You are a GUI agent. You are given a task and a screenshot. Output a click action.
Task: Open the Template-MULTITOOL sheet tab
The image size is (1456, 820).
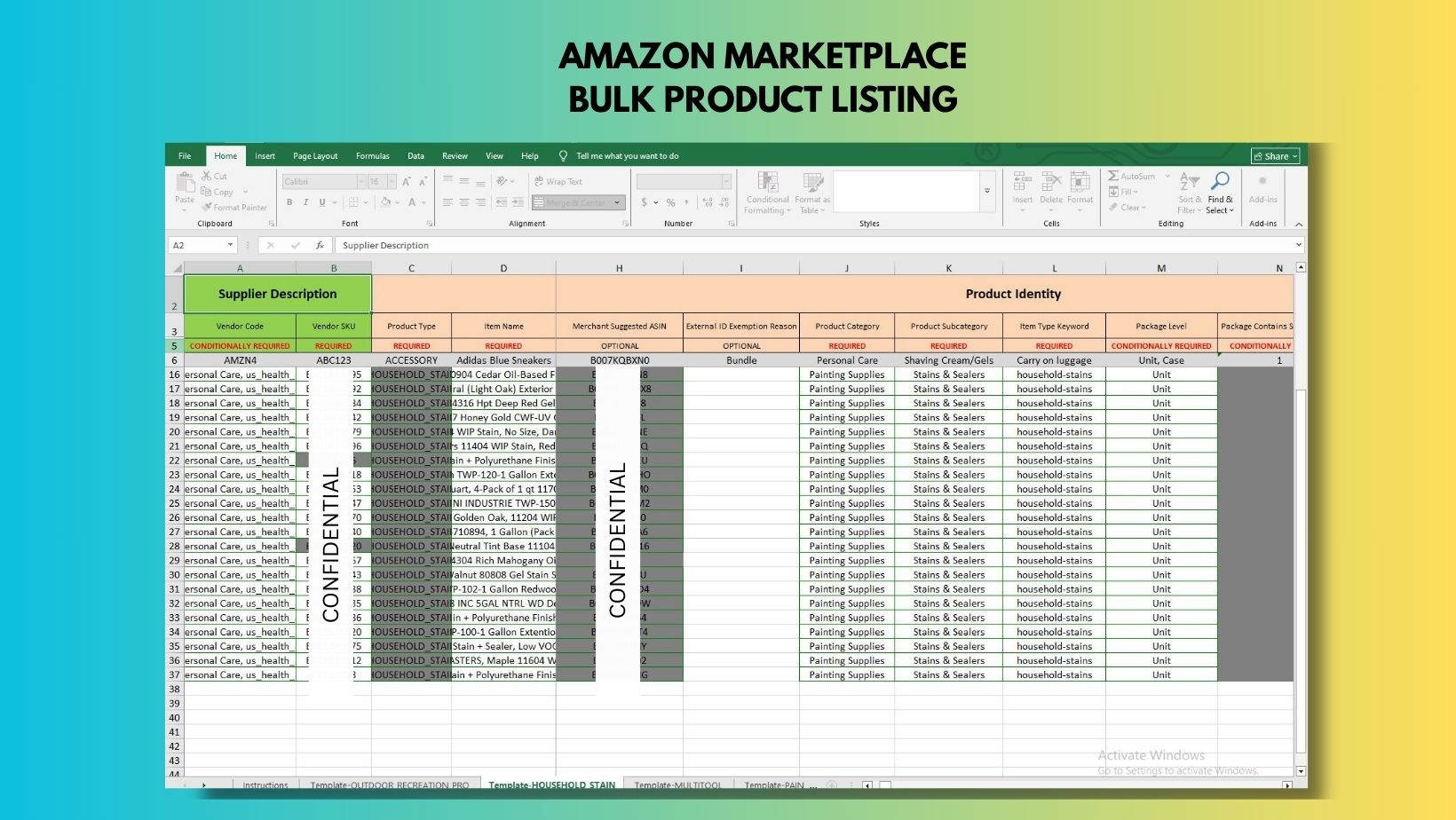(x=678, y=785)
